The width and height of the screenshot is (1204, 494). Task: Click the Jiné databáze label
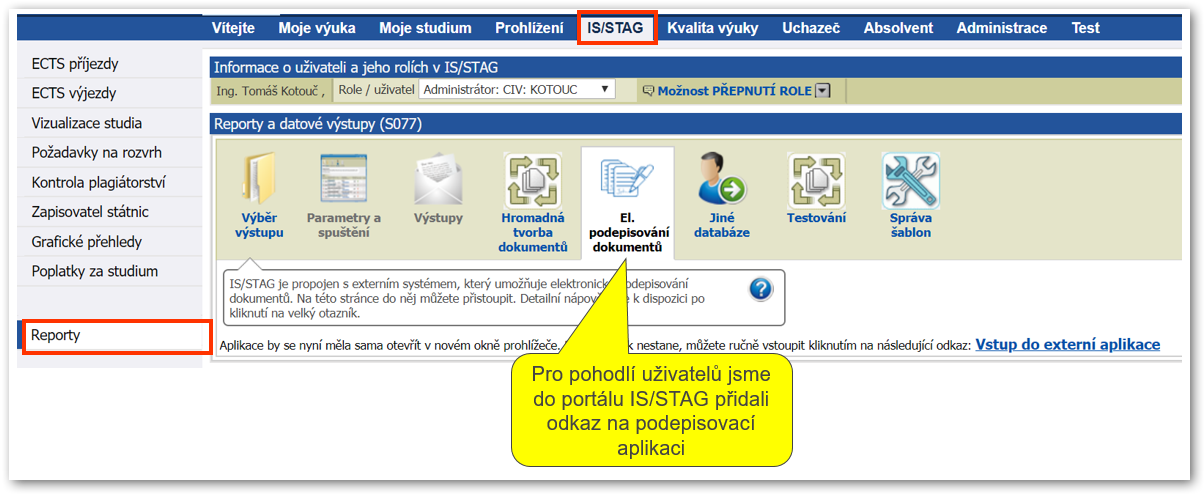coord(722,225)
